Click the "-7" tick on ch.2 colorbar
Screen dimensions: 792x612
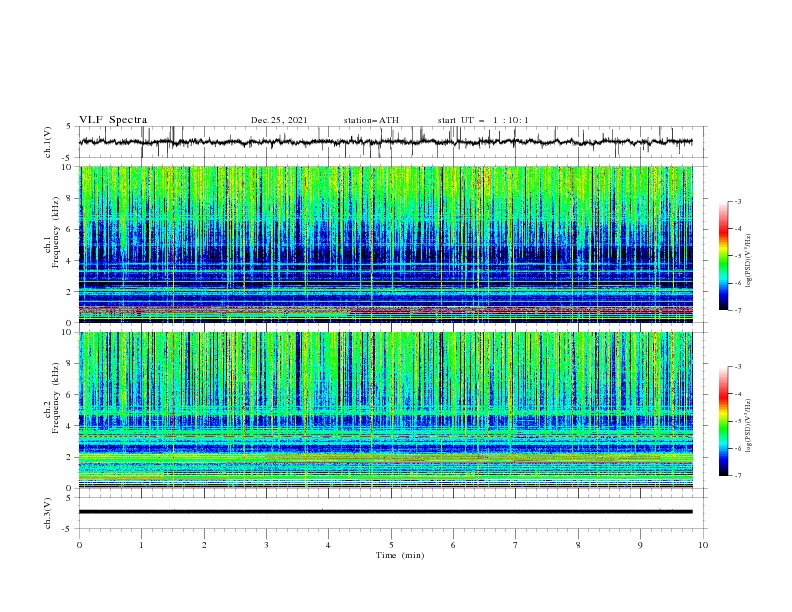(738, 475)
